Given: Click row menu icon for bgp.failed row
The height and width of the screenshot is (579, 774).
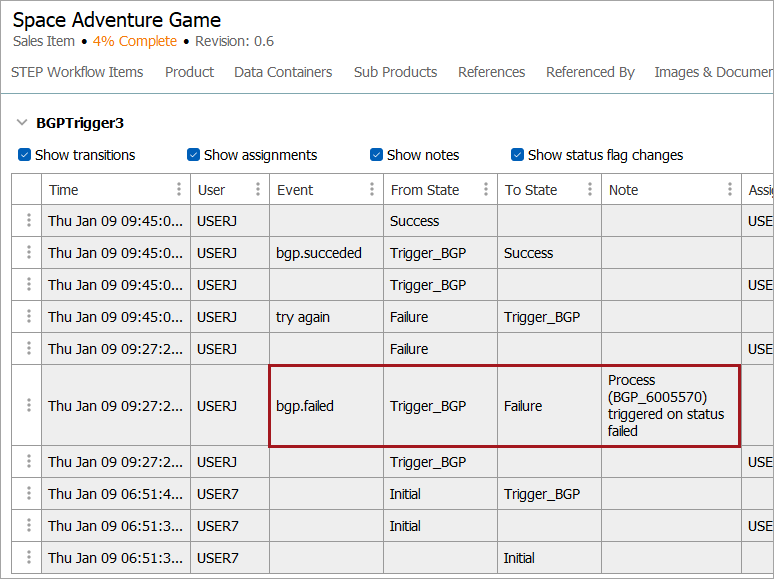Looking at the screenshot, I should tap(28, 406).
